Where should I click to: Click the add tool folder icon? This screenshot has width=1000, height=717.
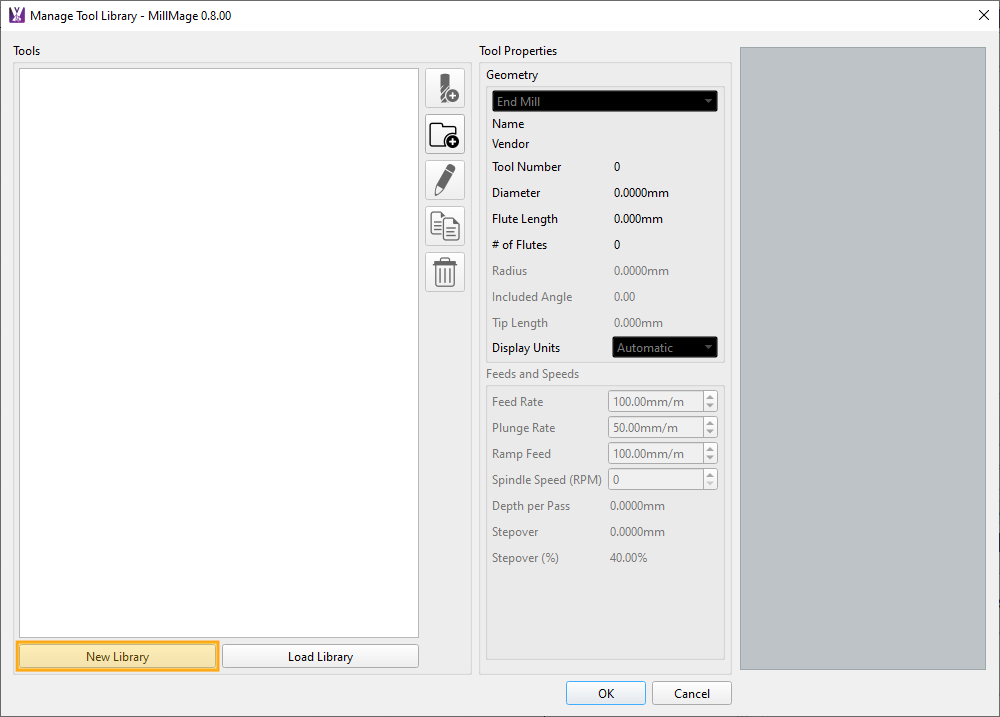445,134
